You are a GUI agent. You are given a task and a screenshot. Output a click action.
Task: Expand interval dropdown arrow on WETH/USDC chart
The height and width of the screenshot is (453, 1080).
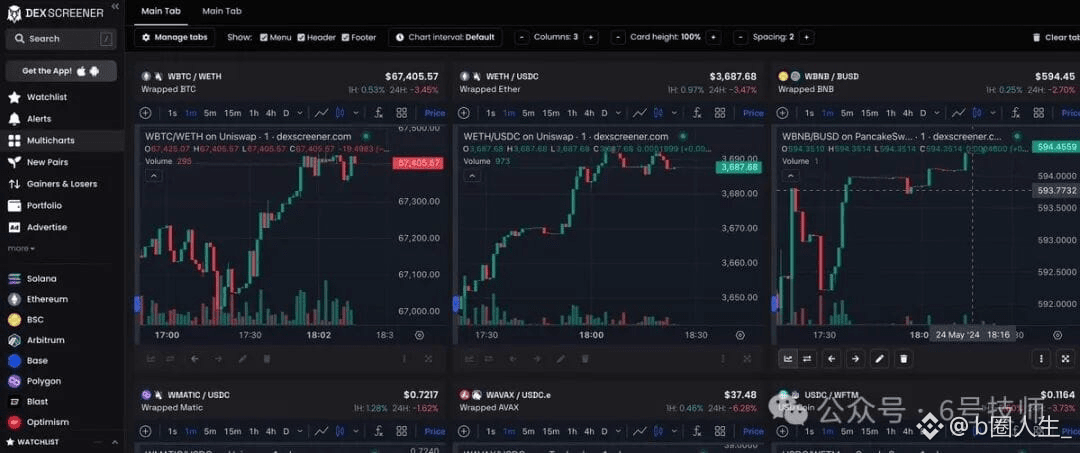click(x=619, y=113)
